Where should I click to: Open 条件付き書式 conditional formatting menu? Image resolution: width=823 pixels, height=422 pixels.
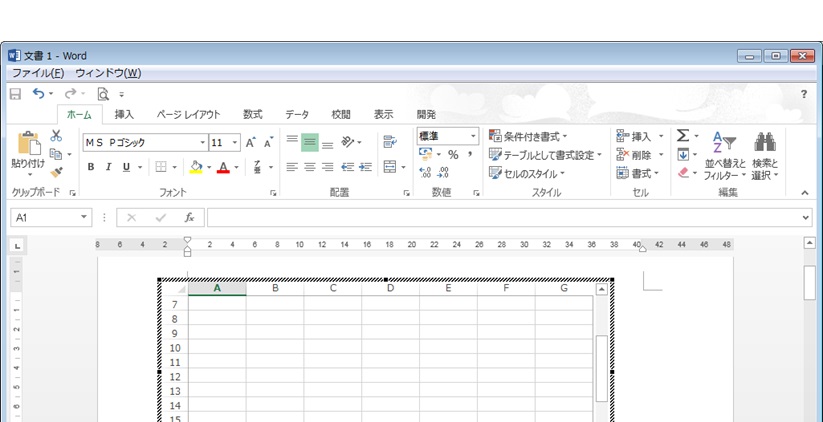pyautogui.click(x=527, y=136)
